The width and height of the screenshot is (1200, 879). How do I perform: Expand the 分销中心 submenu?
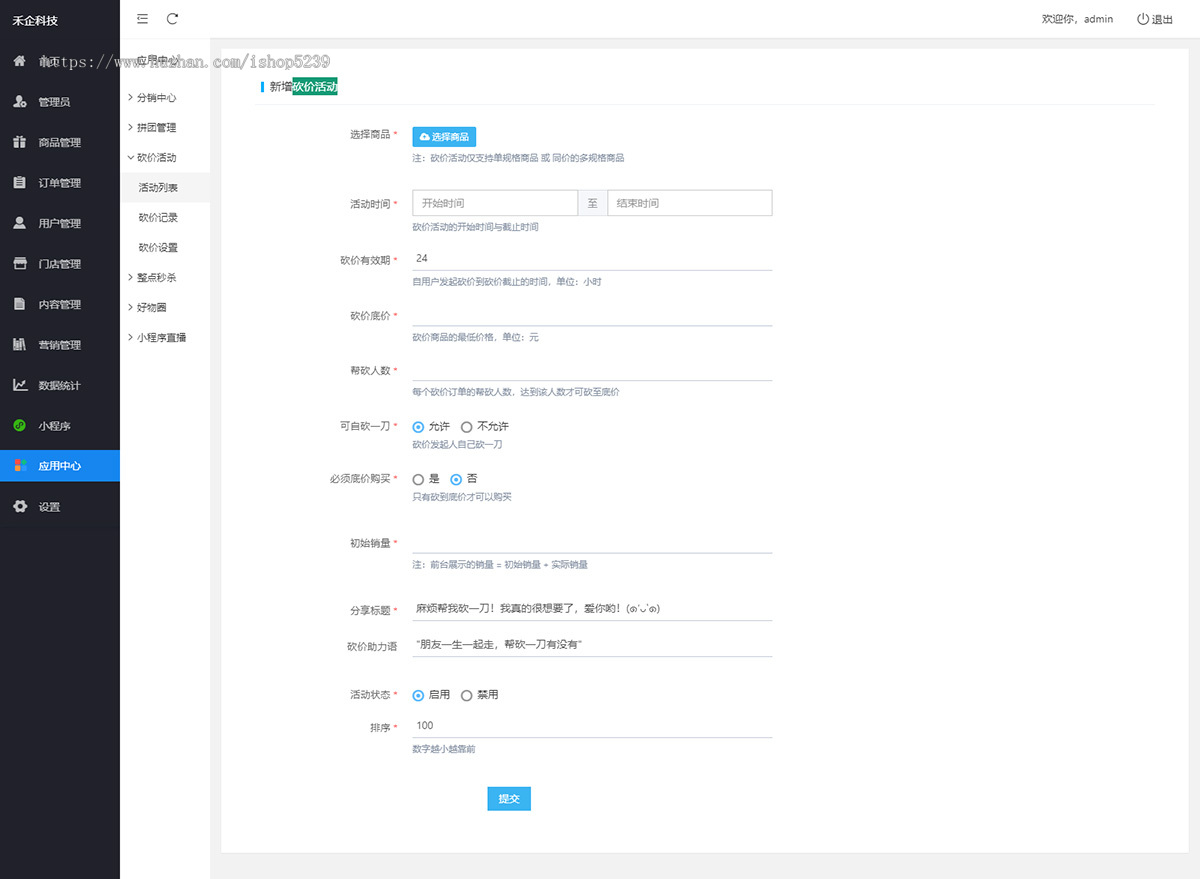pyautogui.click(x=165, y=98)
